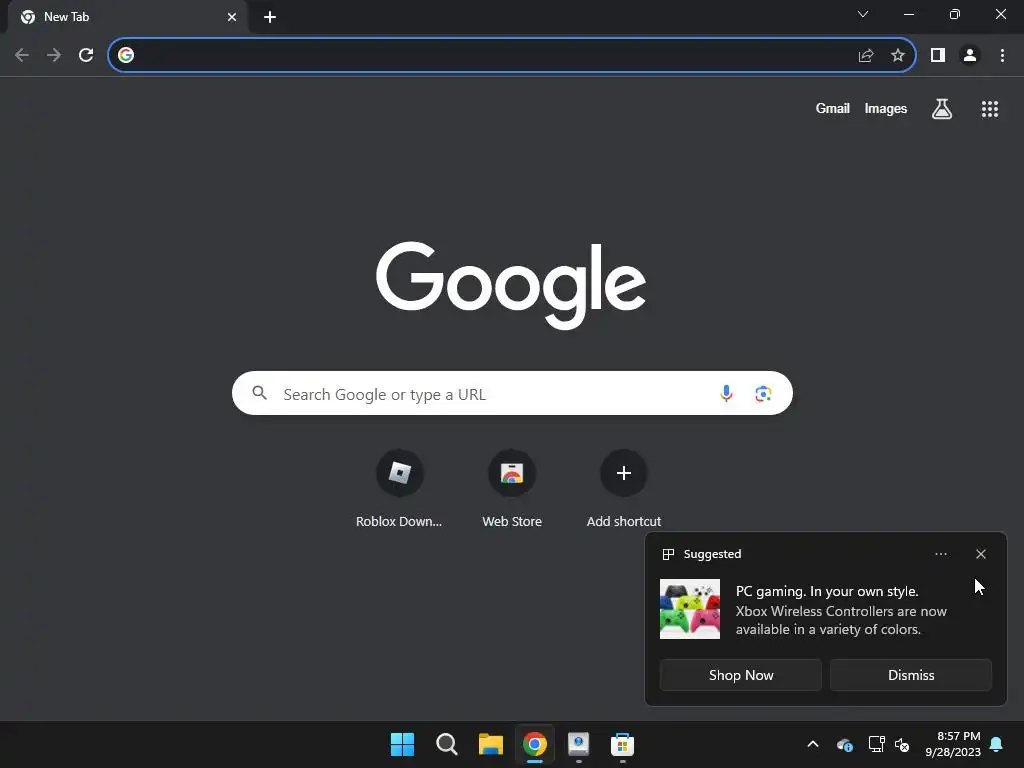Screen dimensions: 1024x768
Task: Open the Chrome side panel
Action: tap(938, 56)
